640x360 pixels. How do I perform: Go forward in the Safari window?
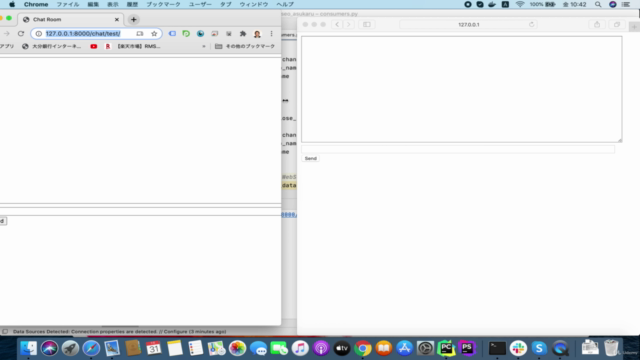[x=349, y=24]
